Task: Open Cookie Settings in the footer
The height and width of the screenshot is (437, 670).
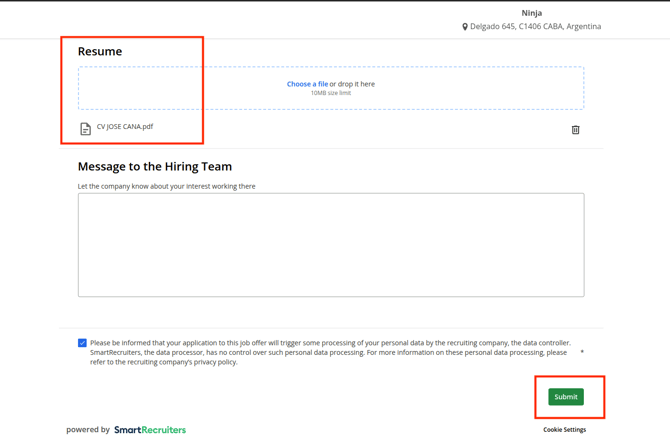Action: point(564,430)
